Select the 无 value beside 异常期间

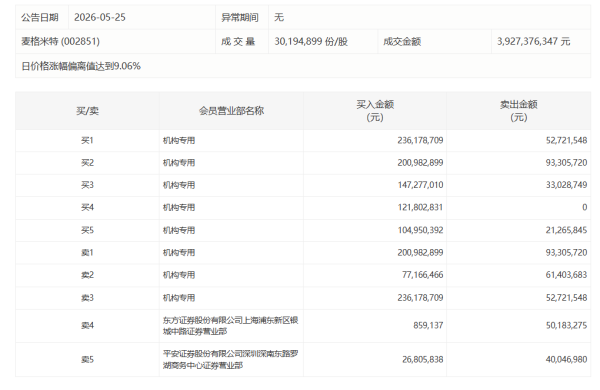point(279,18)
